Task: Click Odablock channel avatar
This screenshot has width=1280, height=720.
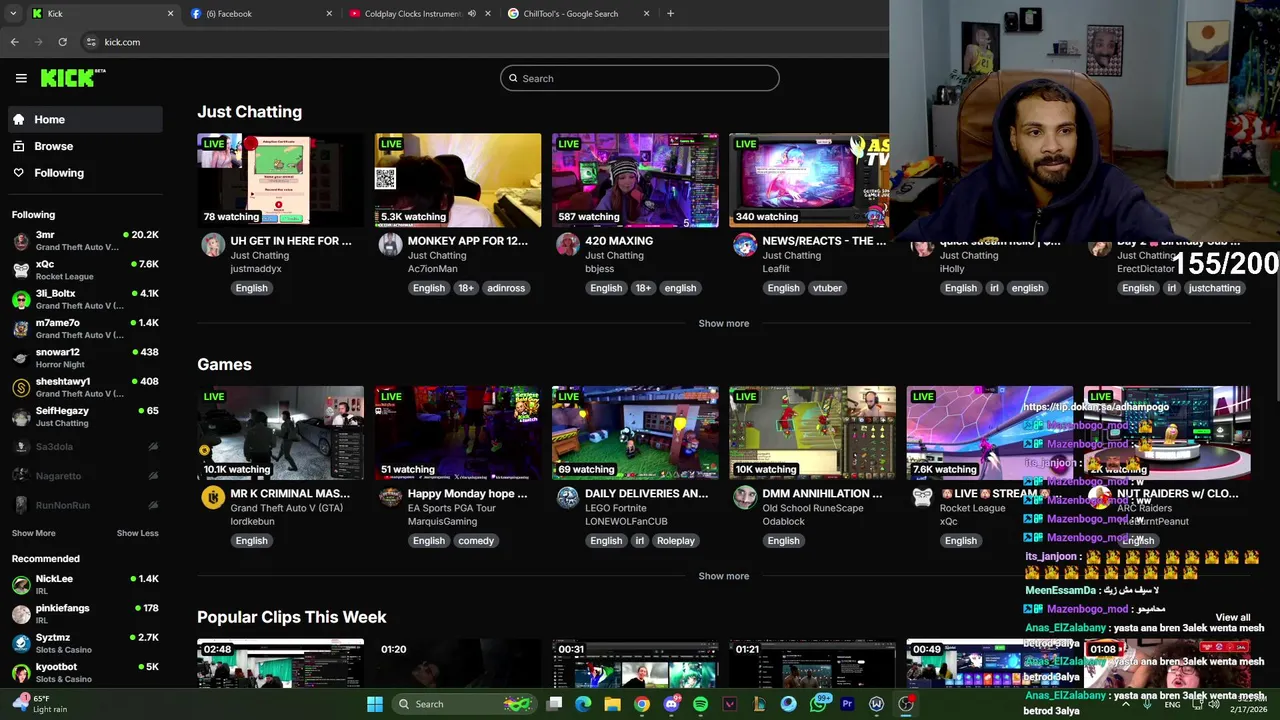Action: pyautogui.click(x=744, y=498)
